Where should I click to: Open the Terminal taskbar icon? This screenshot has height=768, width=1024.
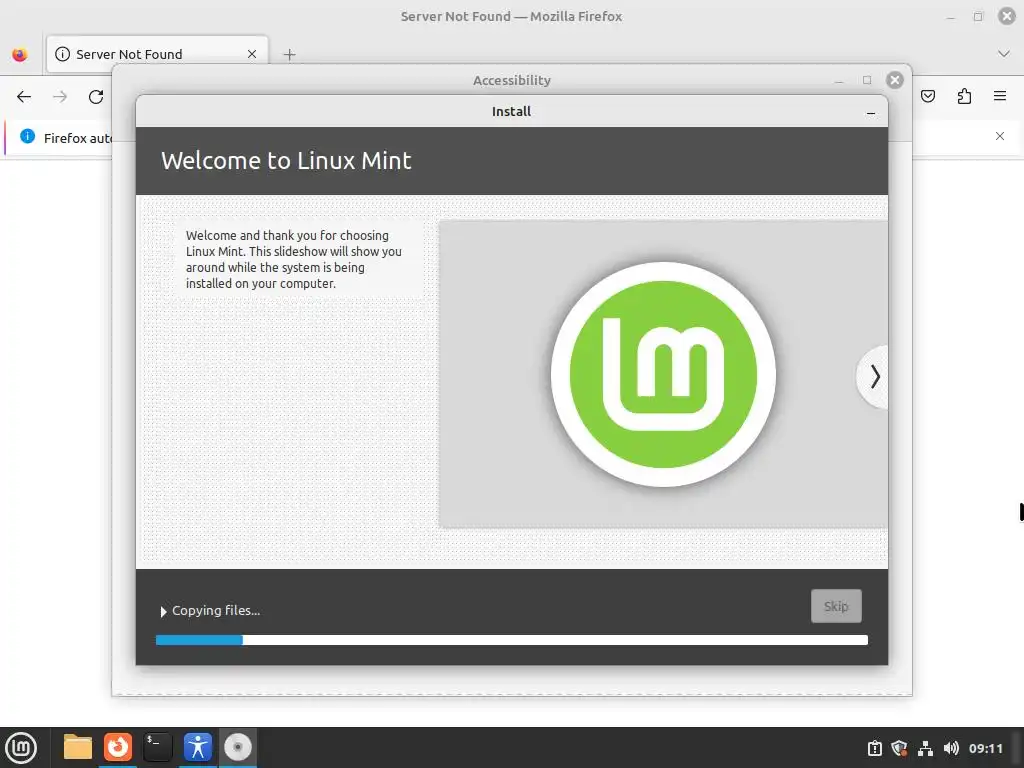point(157,747)
